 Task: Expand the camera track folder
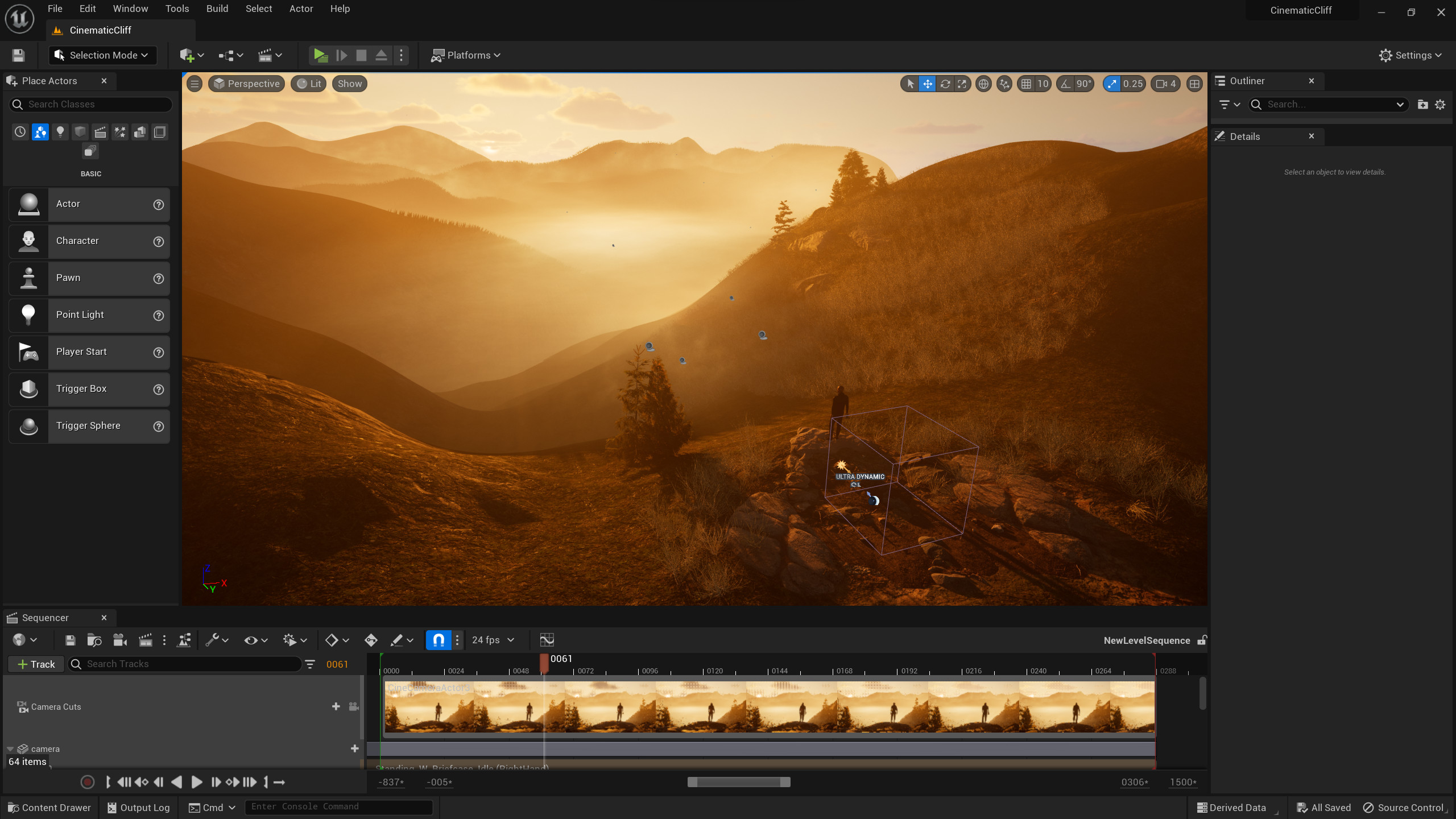[x=10, y=749]
